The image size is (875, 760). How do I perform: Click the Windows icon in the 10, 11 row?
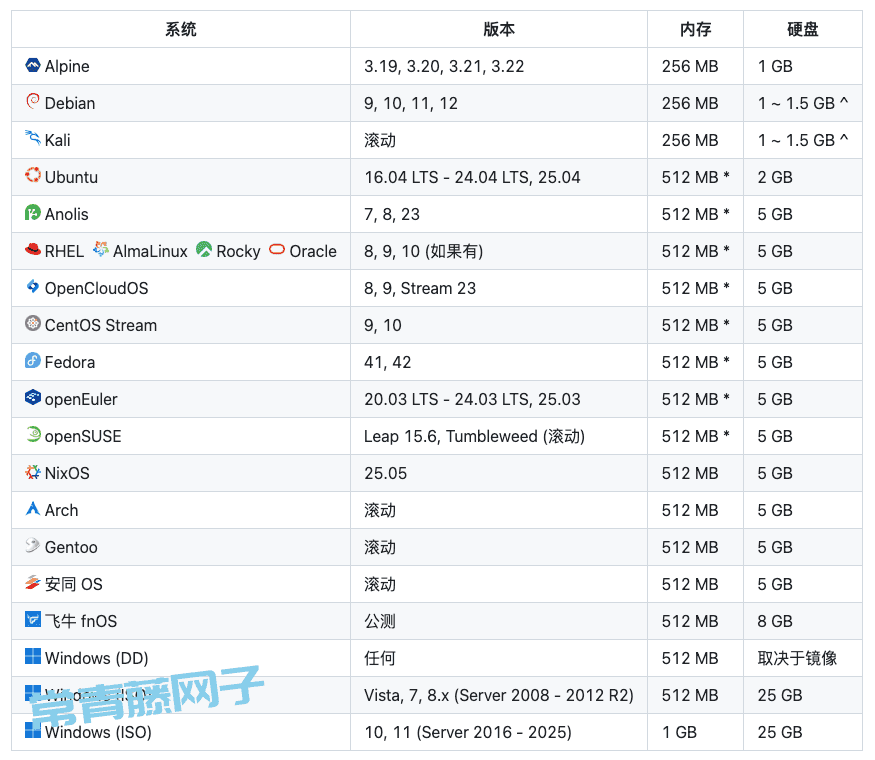click(33, 730)
